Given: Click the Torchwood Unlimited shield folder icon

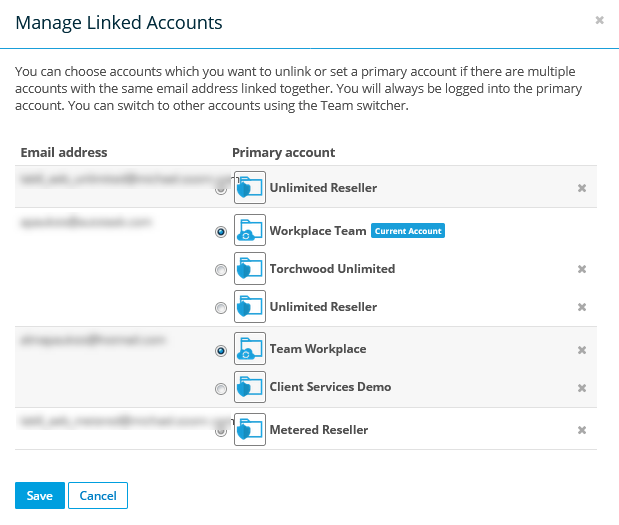Looking at the screenshot, I should (249, 269).
